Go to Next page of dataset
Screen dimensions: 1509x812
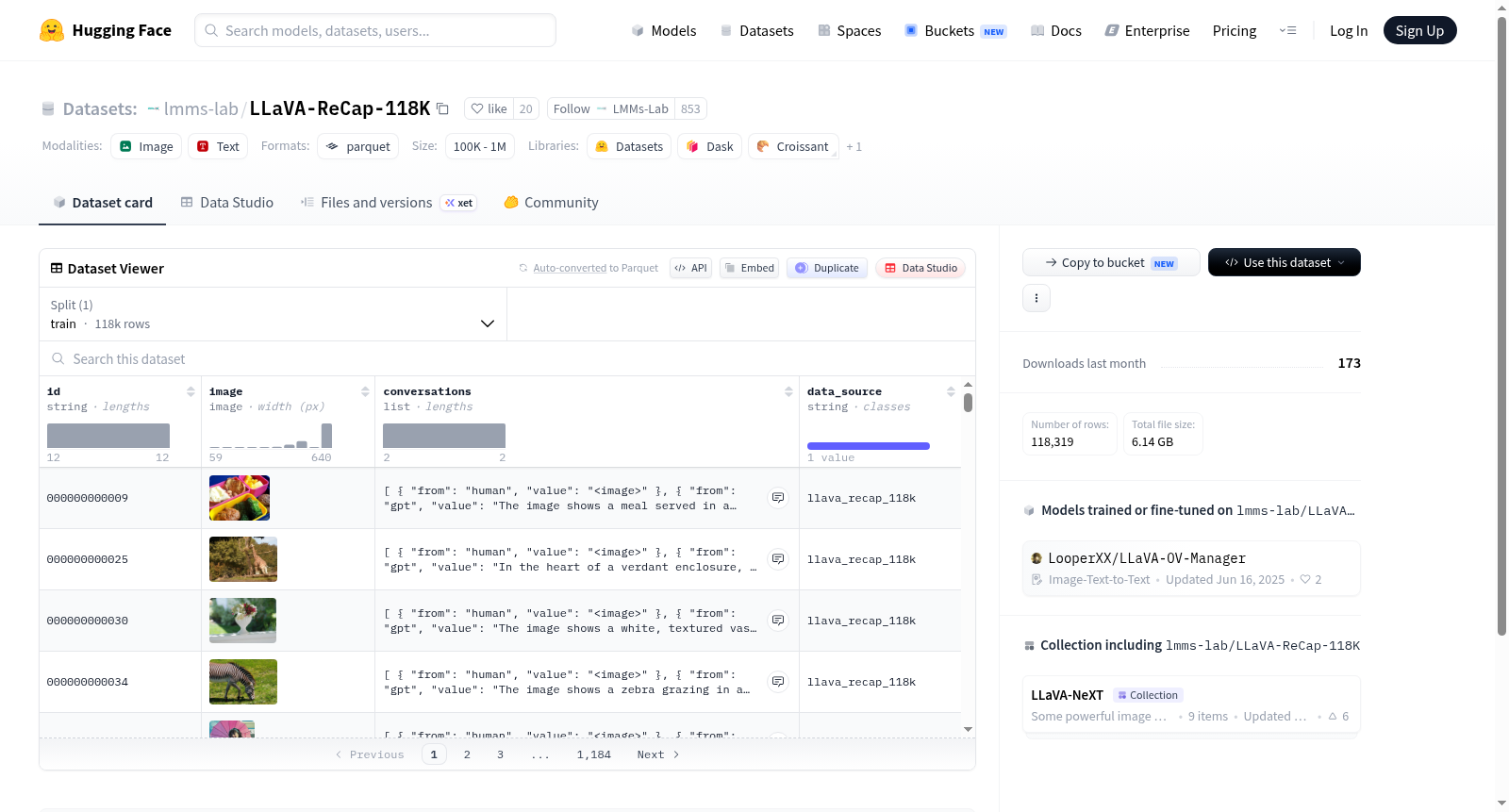coord(657,754)
